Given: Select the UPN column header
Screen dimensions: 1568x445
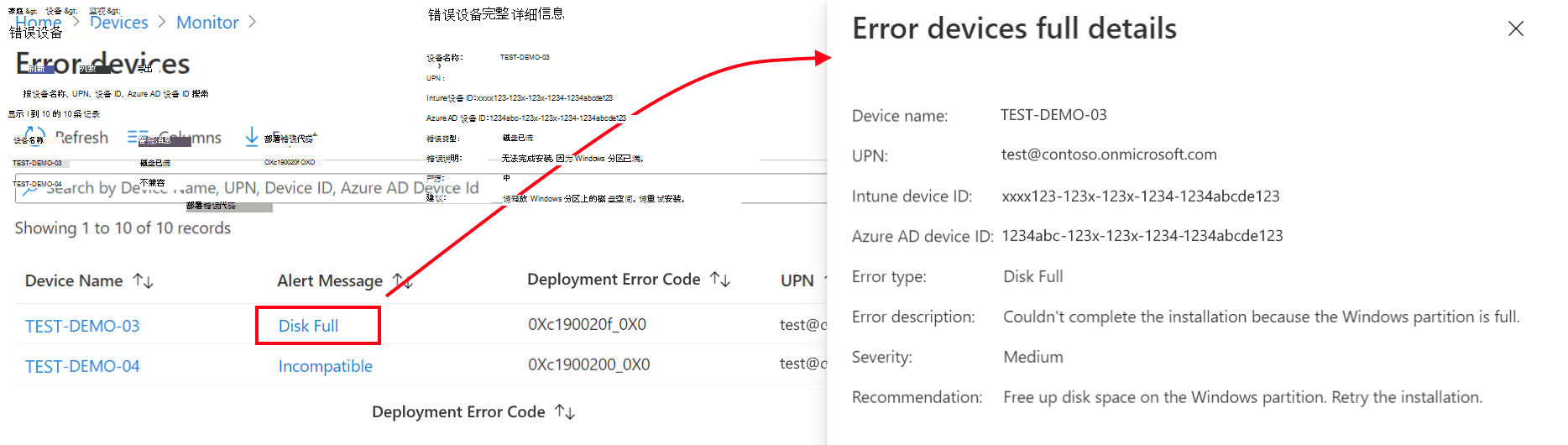Looking at the screenshot, I should tap(797, 280).
